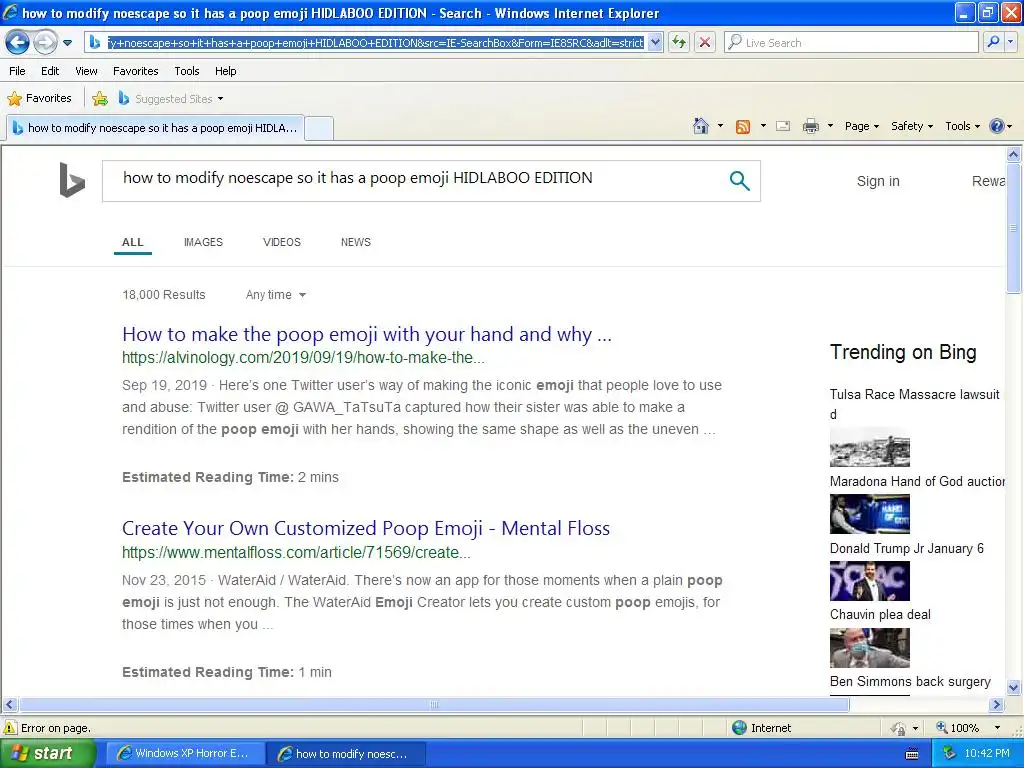Viewport: 1024px width, 768px height.
Task: Open the Page command menu
Action: point(861,126)
